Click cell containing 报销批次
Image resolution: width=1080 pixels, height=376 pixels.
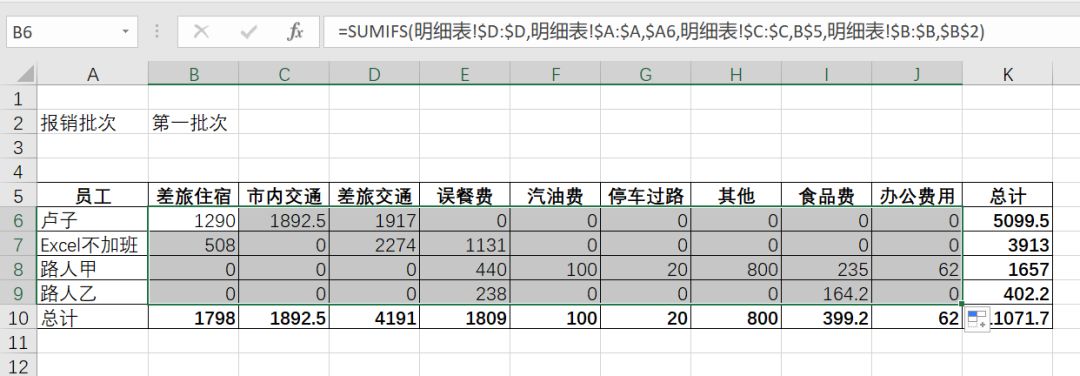pyautogui.click(x=92, y=123)
